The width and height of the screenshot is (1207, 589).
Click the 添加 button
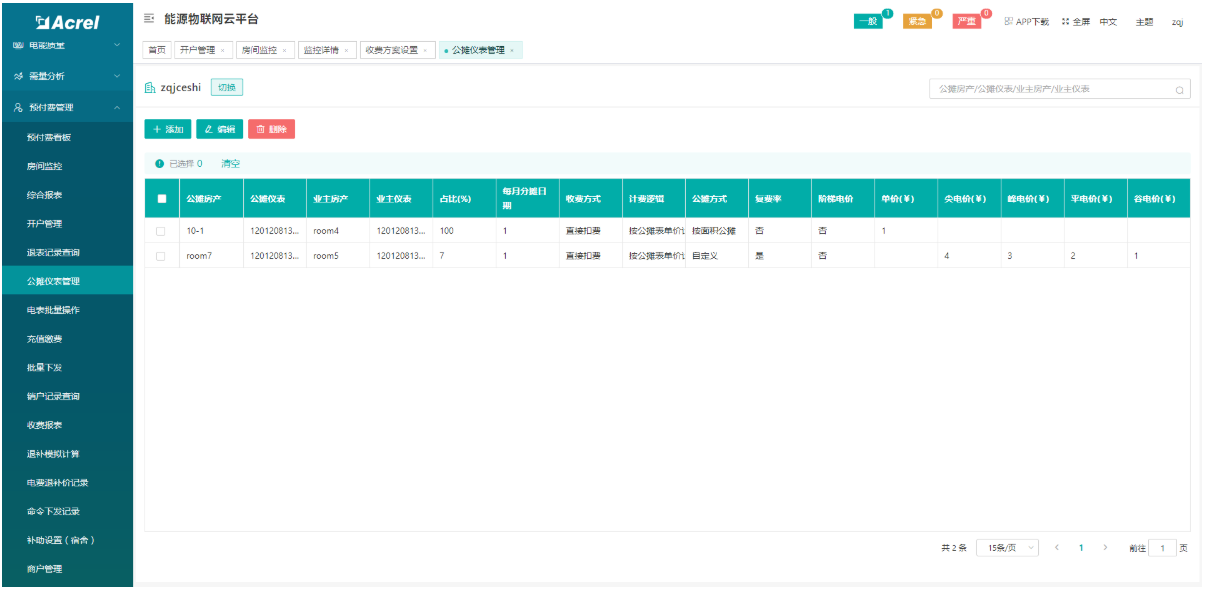point(168,129)
